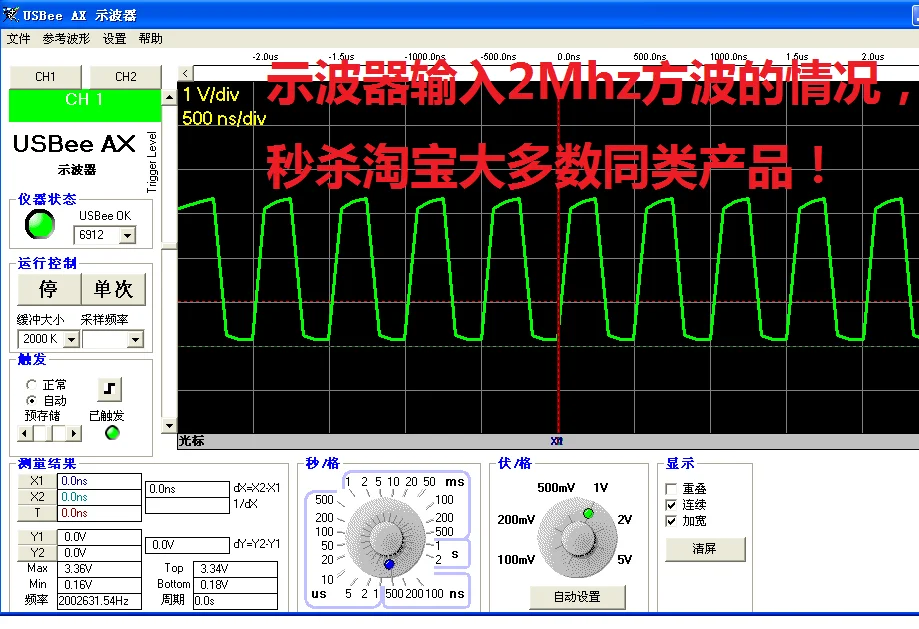The image size is (919, 629).
Task: Set volts knob to 500mV
Action: [x=556, y=488]
